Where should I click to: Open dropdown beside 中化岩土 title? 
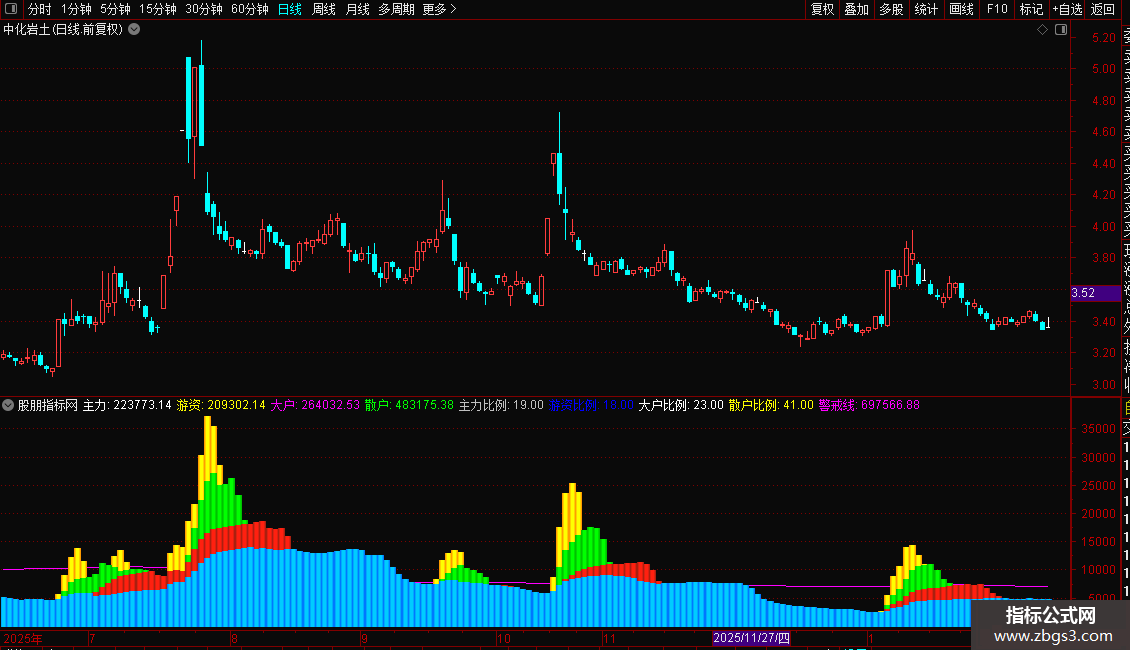coord(134,30)
